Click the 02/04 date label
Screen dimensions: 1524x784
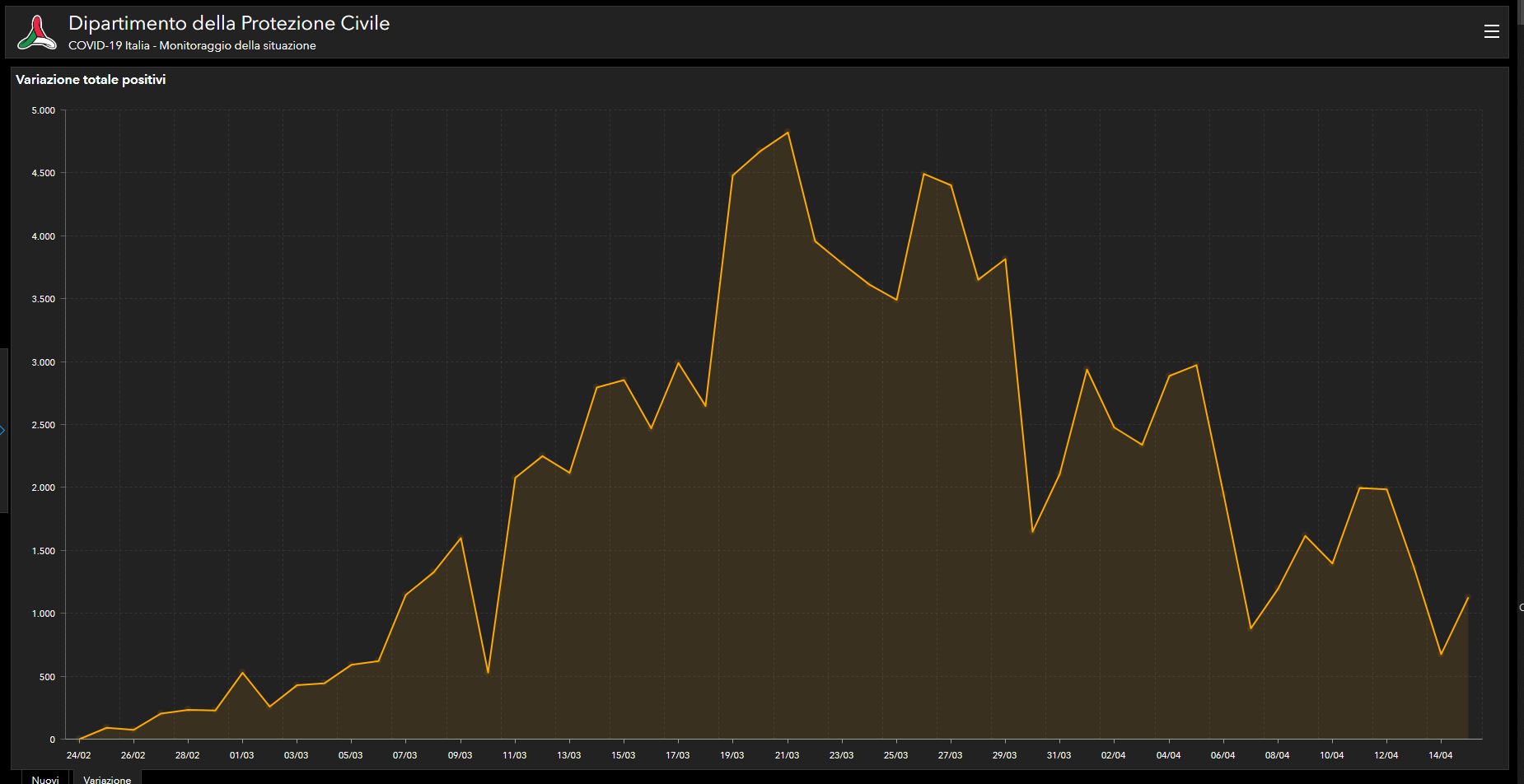tap(1114, 755)
